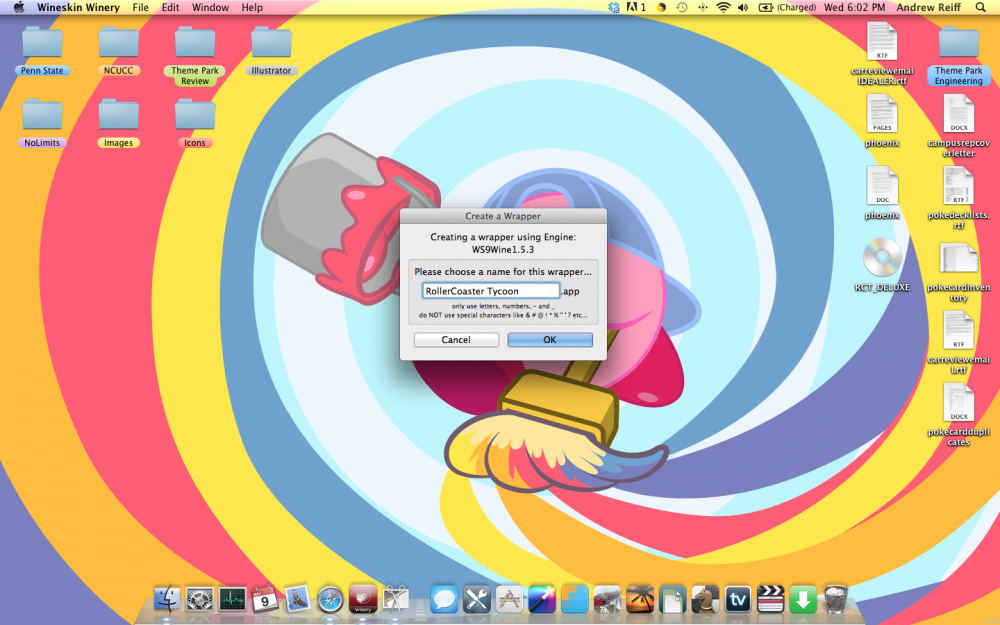Open the Wineskin Winery application menu
Viewport: 1000px width, 625px height.
(78, 7)
